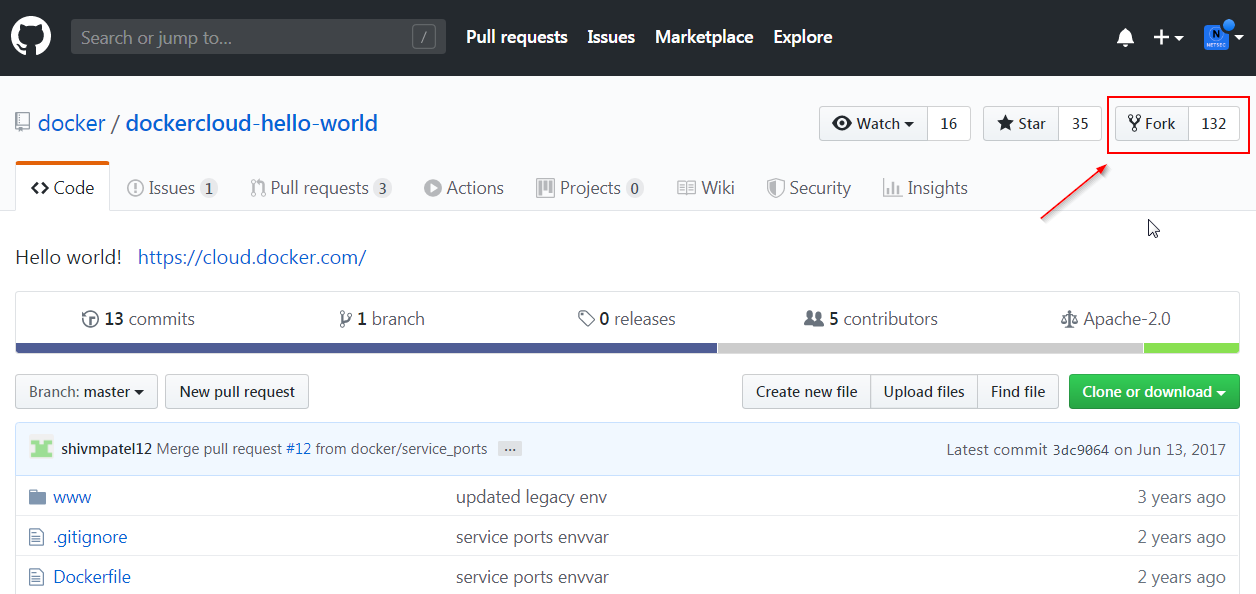Click the Dockerfile file icon
This screenshot has width=1256, height=594.
click(x=37, y=577)
